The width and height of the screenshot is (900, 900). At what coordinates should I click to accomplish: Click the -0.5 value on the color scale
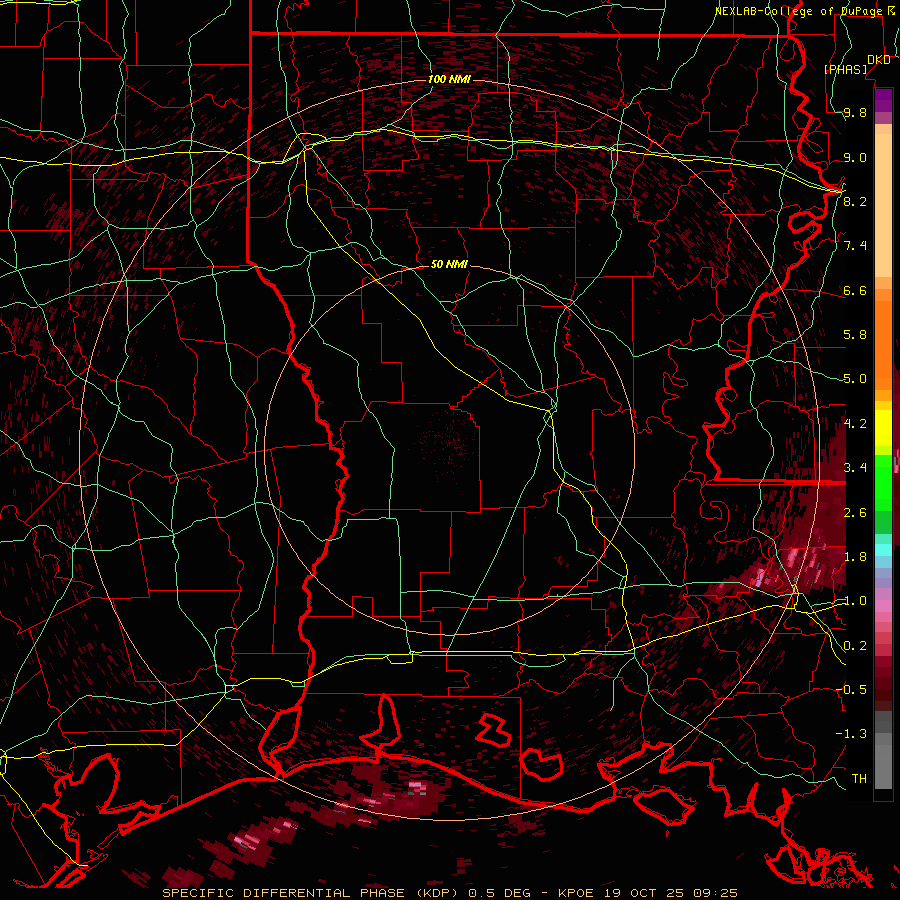(850, 690)
